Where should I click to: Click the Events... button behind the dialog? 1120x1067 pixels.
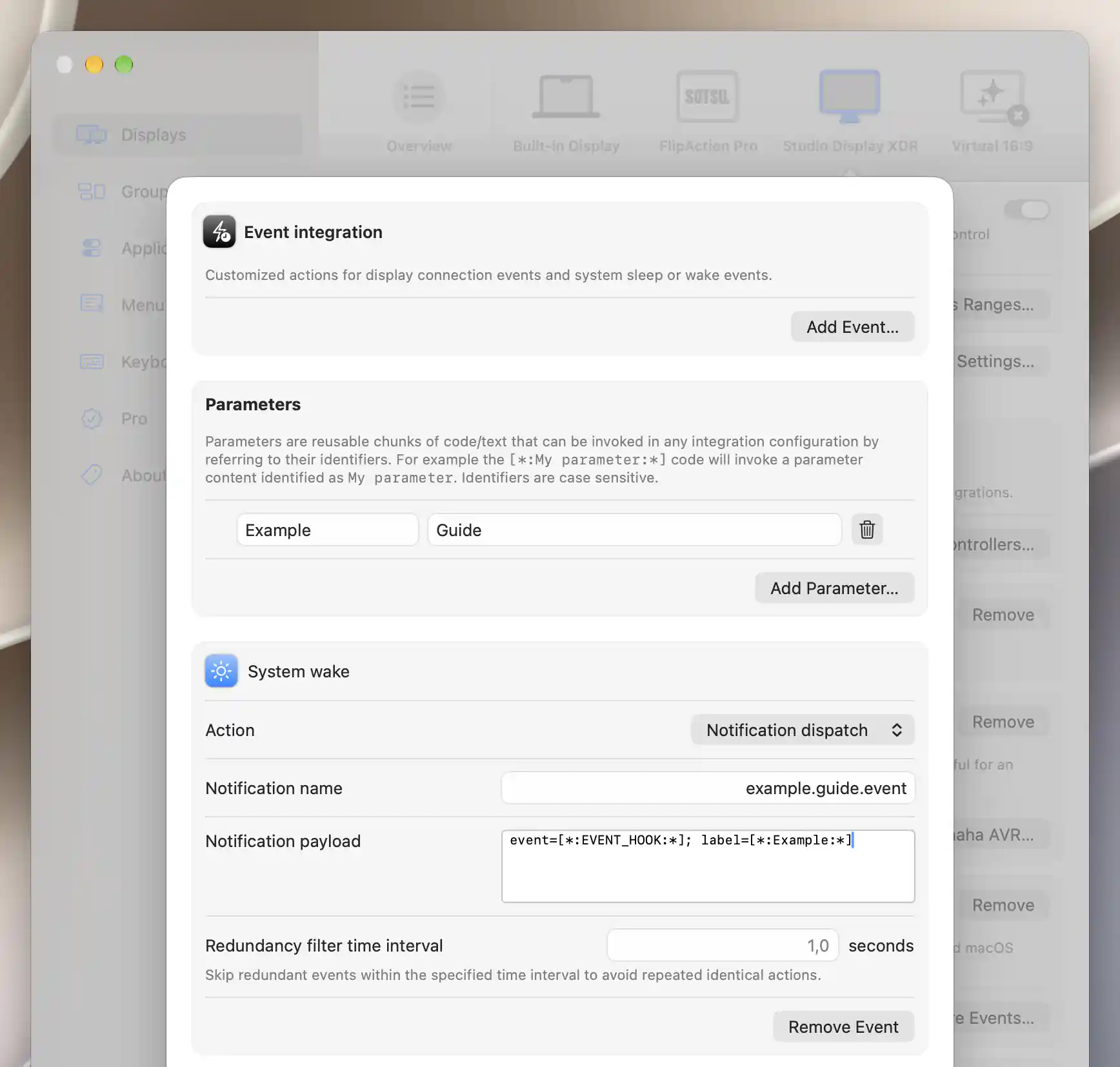tap(1001, 1018)
